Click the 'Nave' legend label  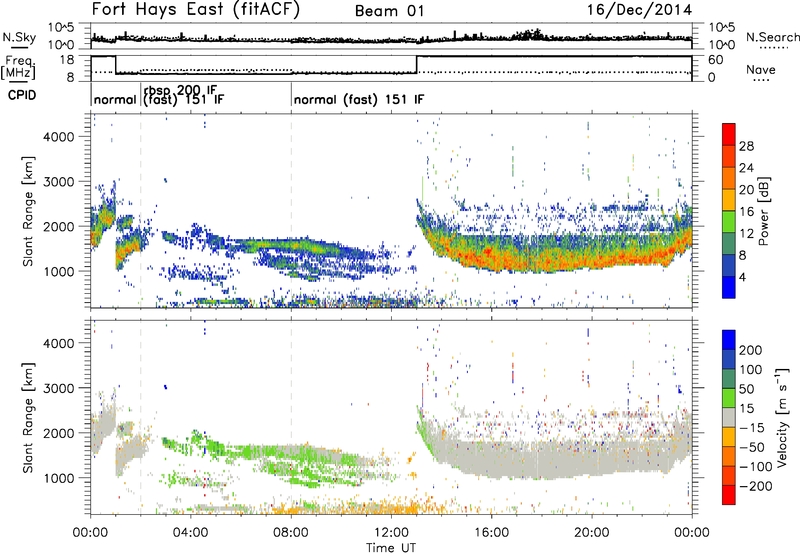point(761,69)
